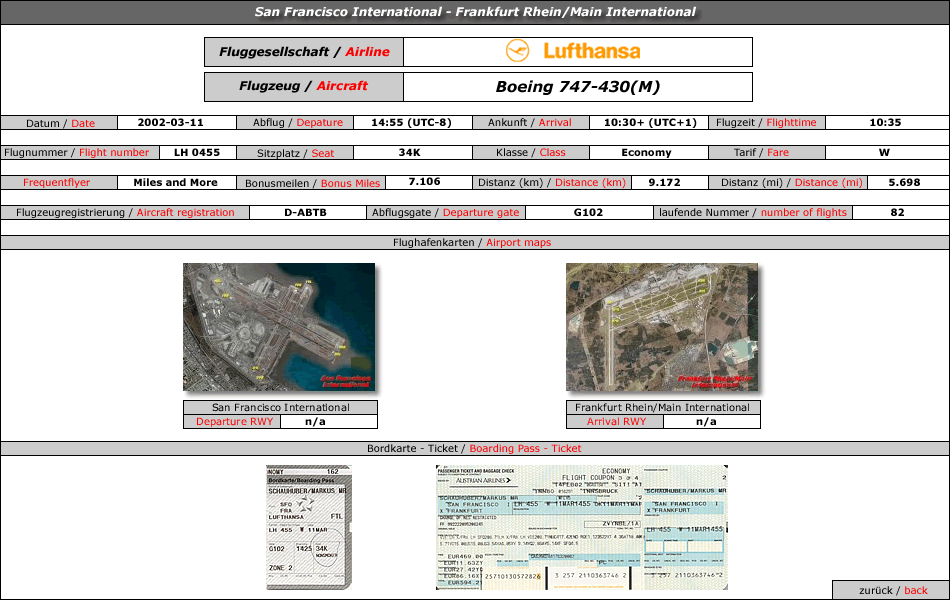
Task: Click the Flugzeugregistrierung / Aircraft registration label
Action: (125, 213)
